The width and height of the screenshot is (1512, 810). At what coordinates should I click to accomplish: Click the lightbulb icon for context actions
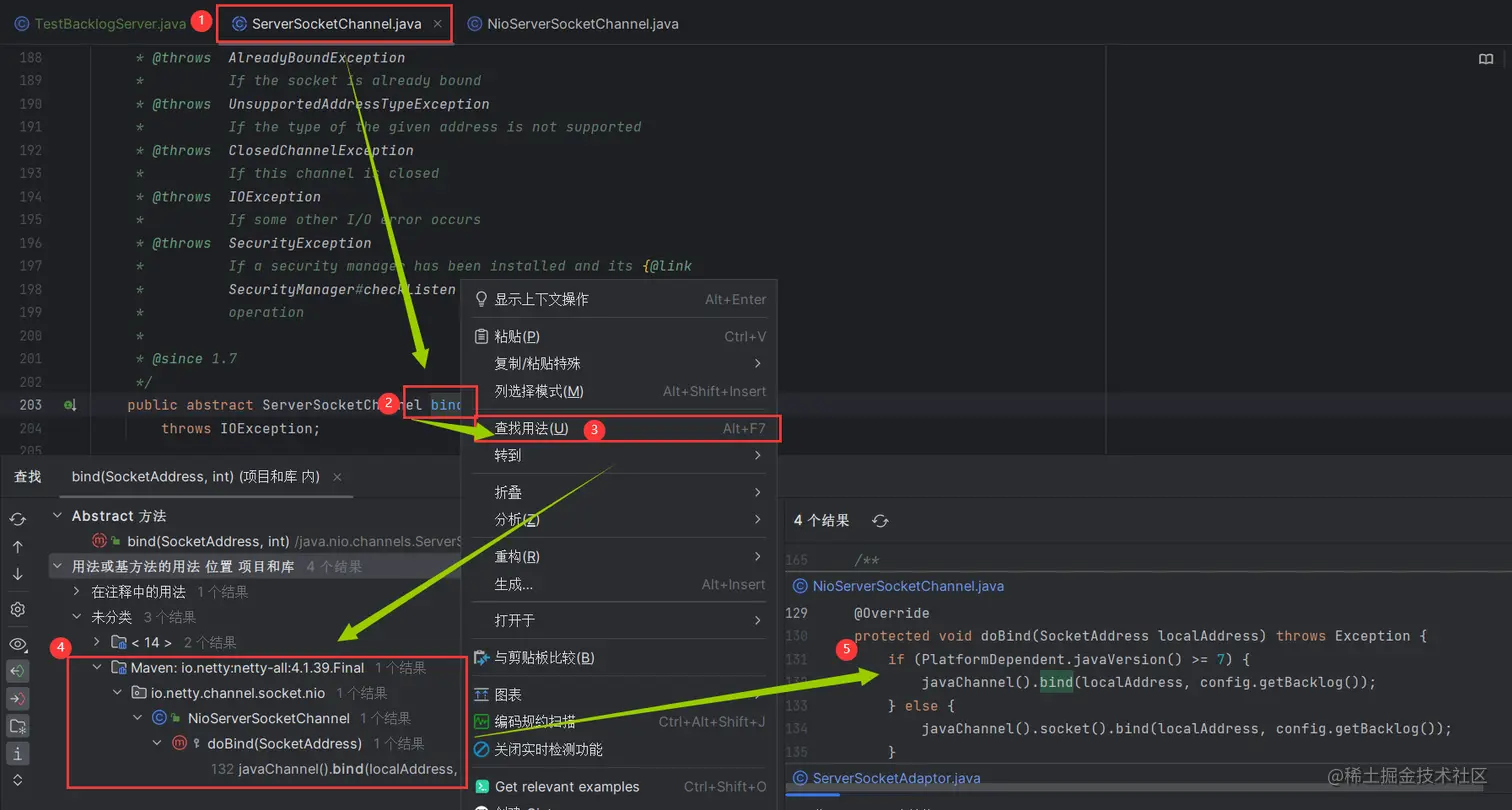481,299
